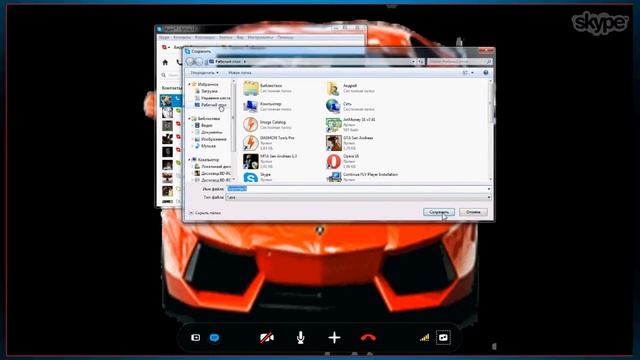Mute the microphone in call bar

[x=300, y=338]
